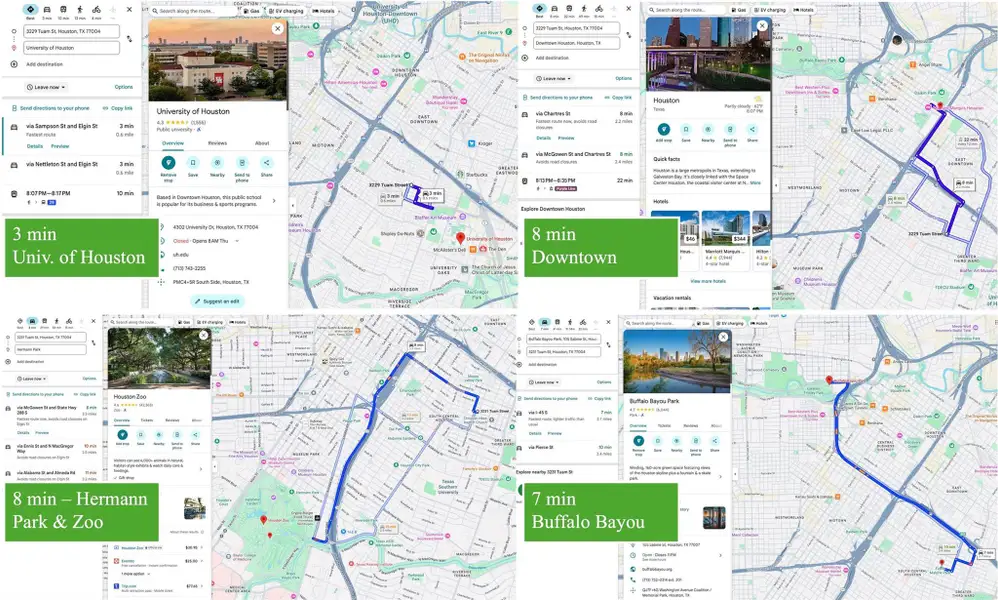The width and height of the screenshot is (998, 600).
Task: Open the About tab on University of Houston card
Action: click(262, 143)
